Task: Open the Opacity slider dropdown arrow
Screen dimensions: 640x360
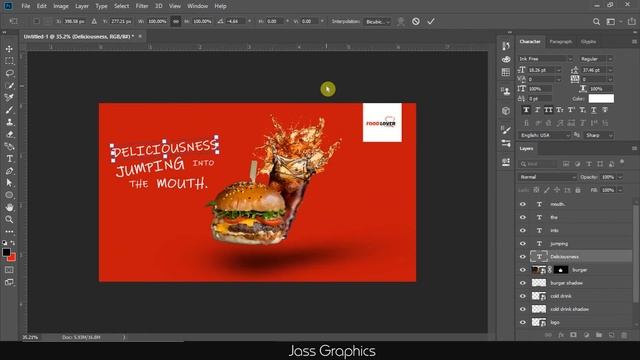Action: click(620, 177)
